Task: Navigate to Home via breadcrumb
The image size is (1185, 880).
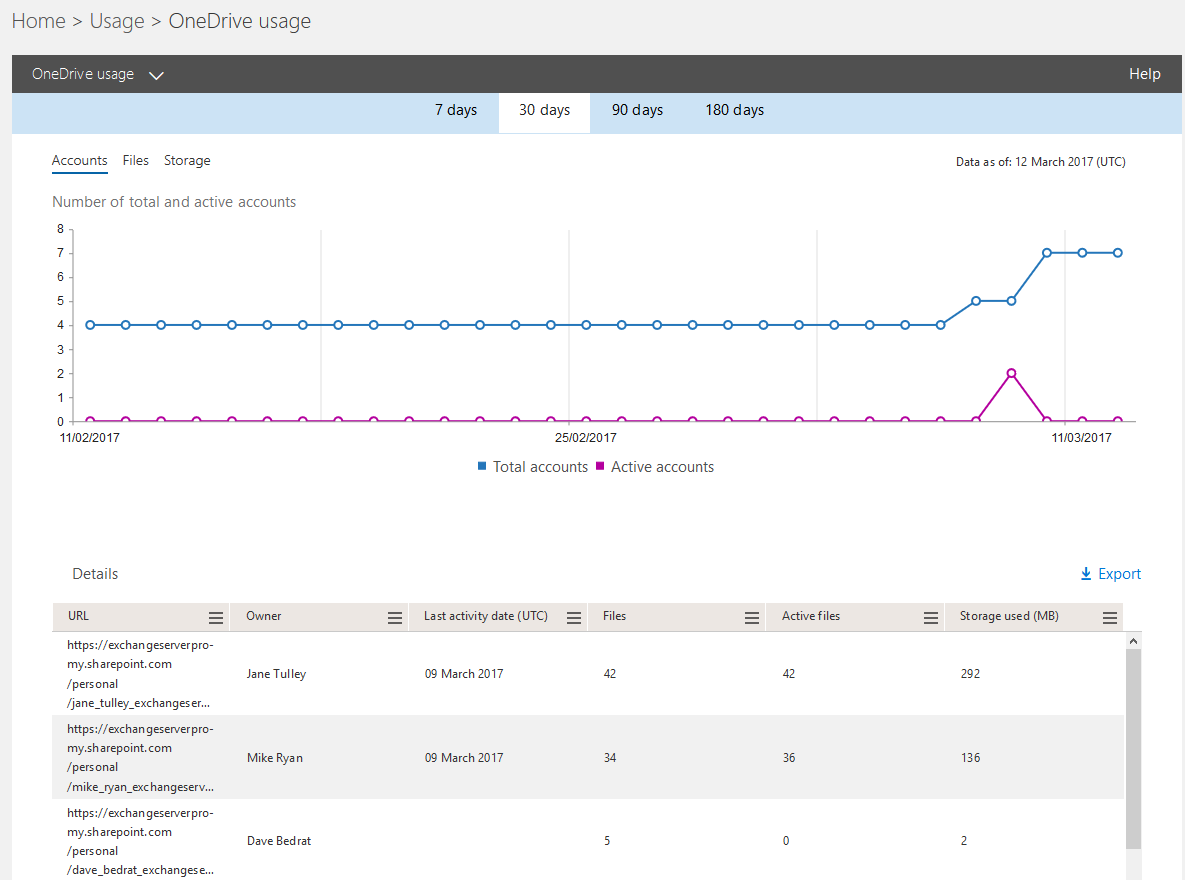Action: [x=38, y=20]
